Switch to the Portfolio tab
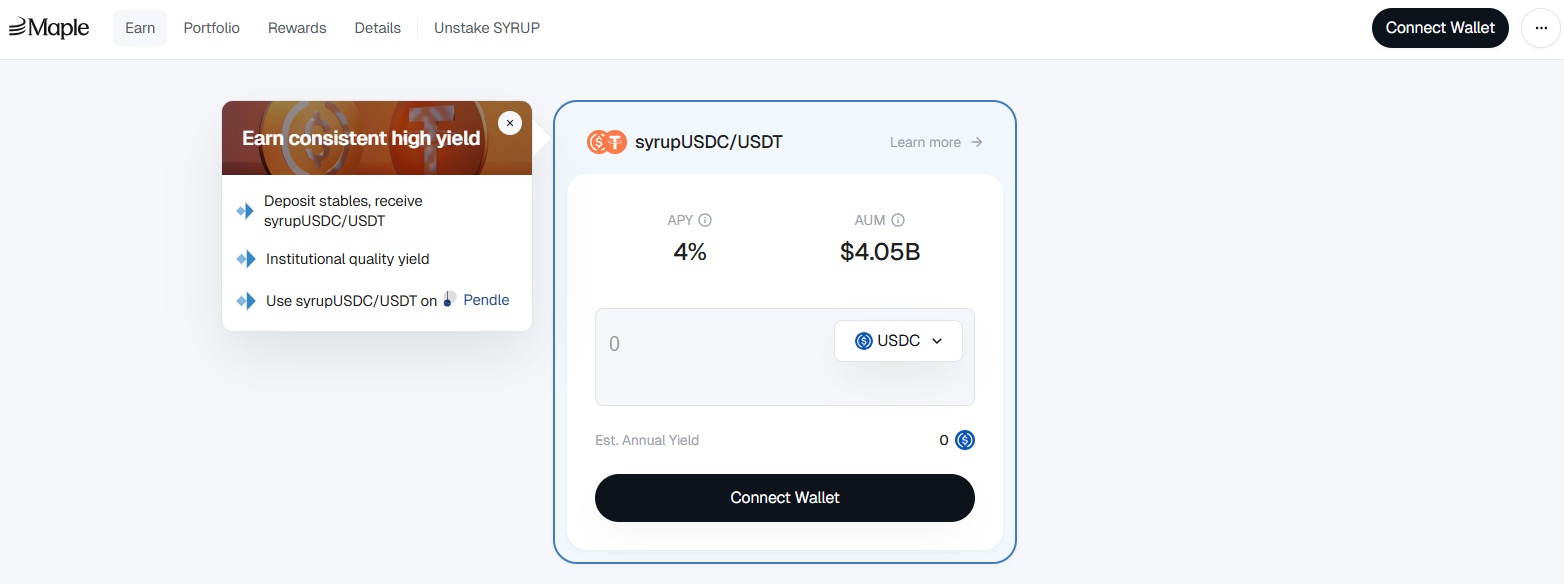Screen dimensions: 1564x584 tap(212, 28)
